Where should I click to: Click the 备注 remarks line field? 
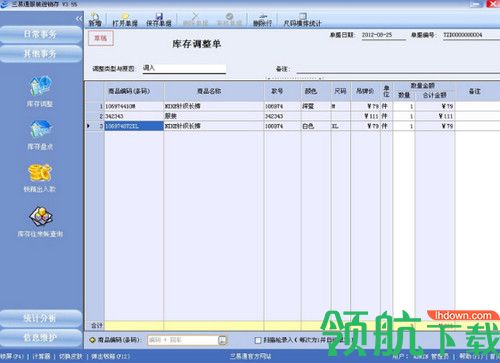coord(398,69)
